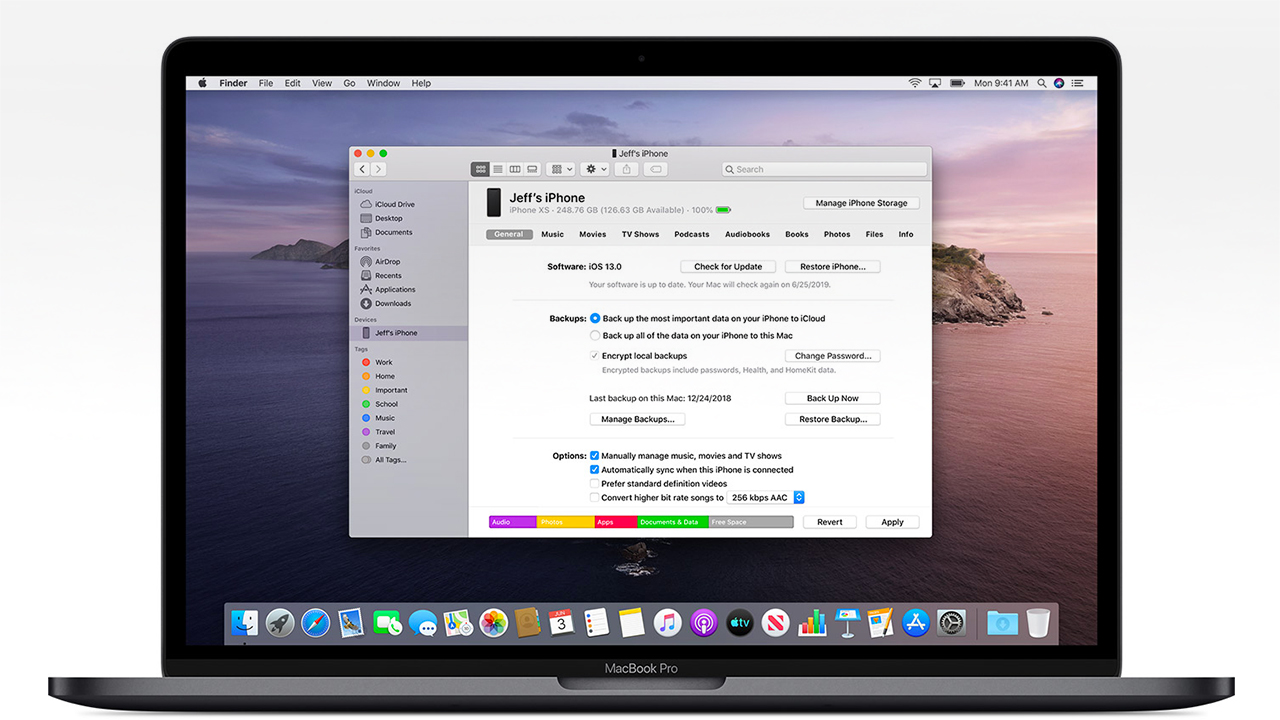Viewport: 1280px width, 720px height.
Task: Switch Finder to column view
Action: click(x=515, y=170)
